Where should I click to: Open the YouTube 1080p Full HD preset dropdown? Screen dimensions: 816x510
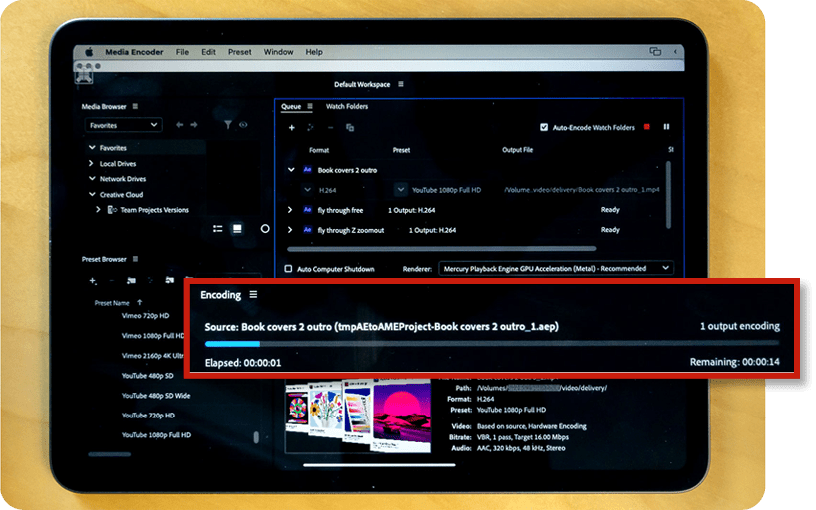pos(400,189)
